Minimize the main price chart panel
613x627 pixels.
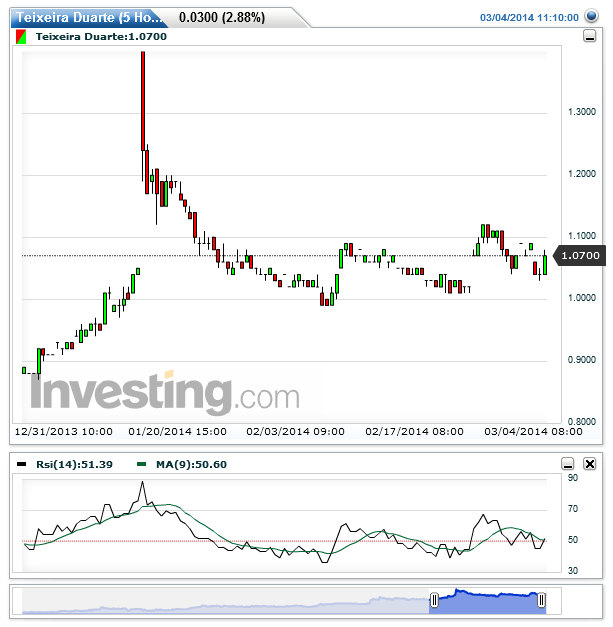(x=589, y=36)
